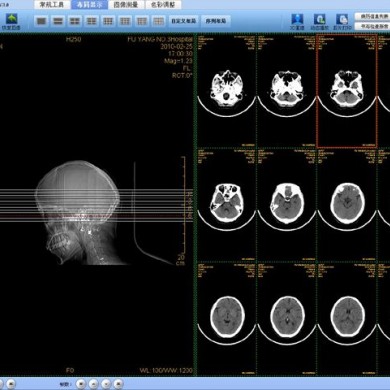Click the WL:100/WW:1200 window level text

tap(166, 370)
